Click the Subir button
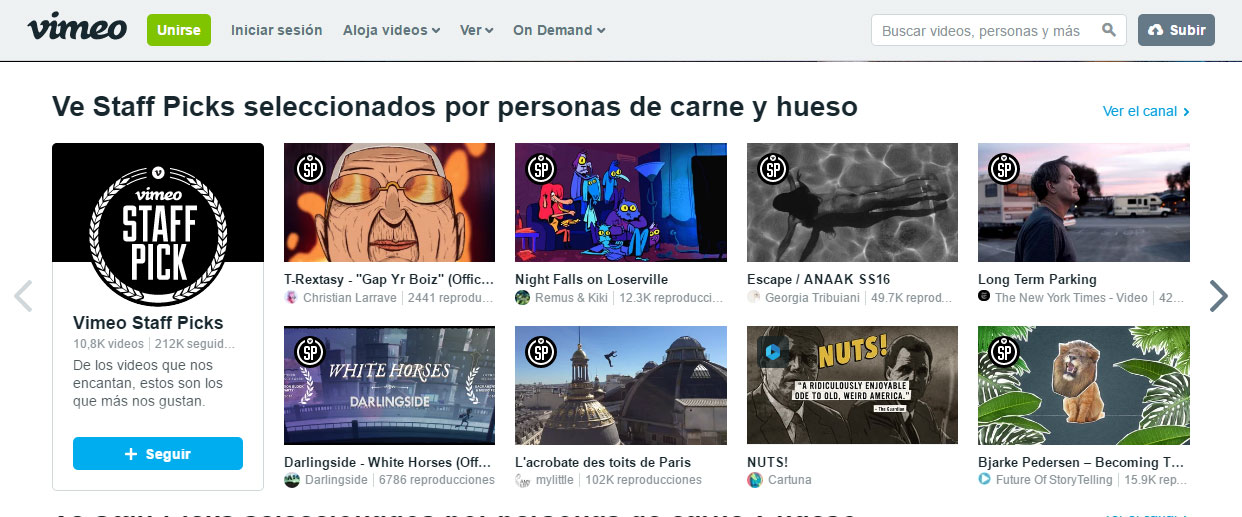The width and height of the screenshot is (1242, 517). (1176, 30)
